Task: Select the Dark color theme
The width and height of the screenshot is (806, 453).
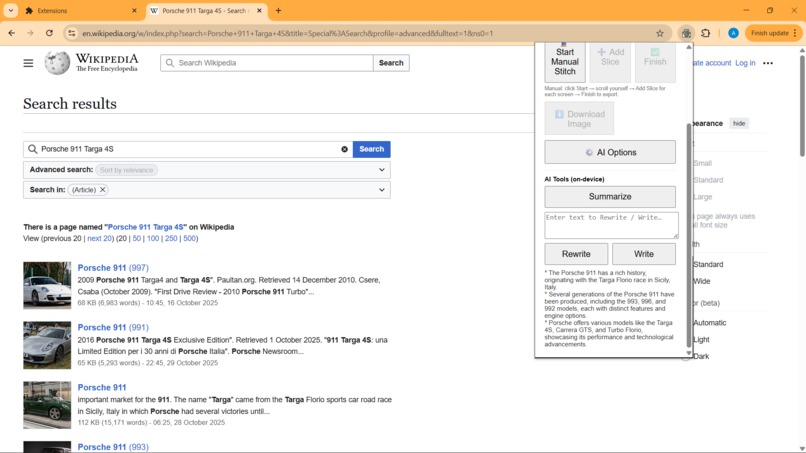Action: tap(701, 356)
